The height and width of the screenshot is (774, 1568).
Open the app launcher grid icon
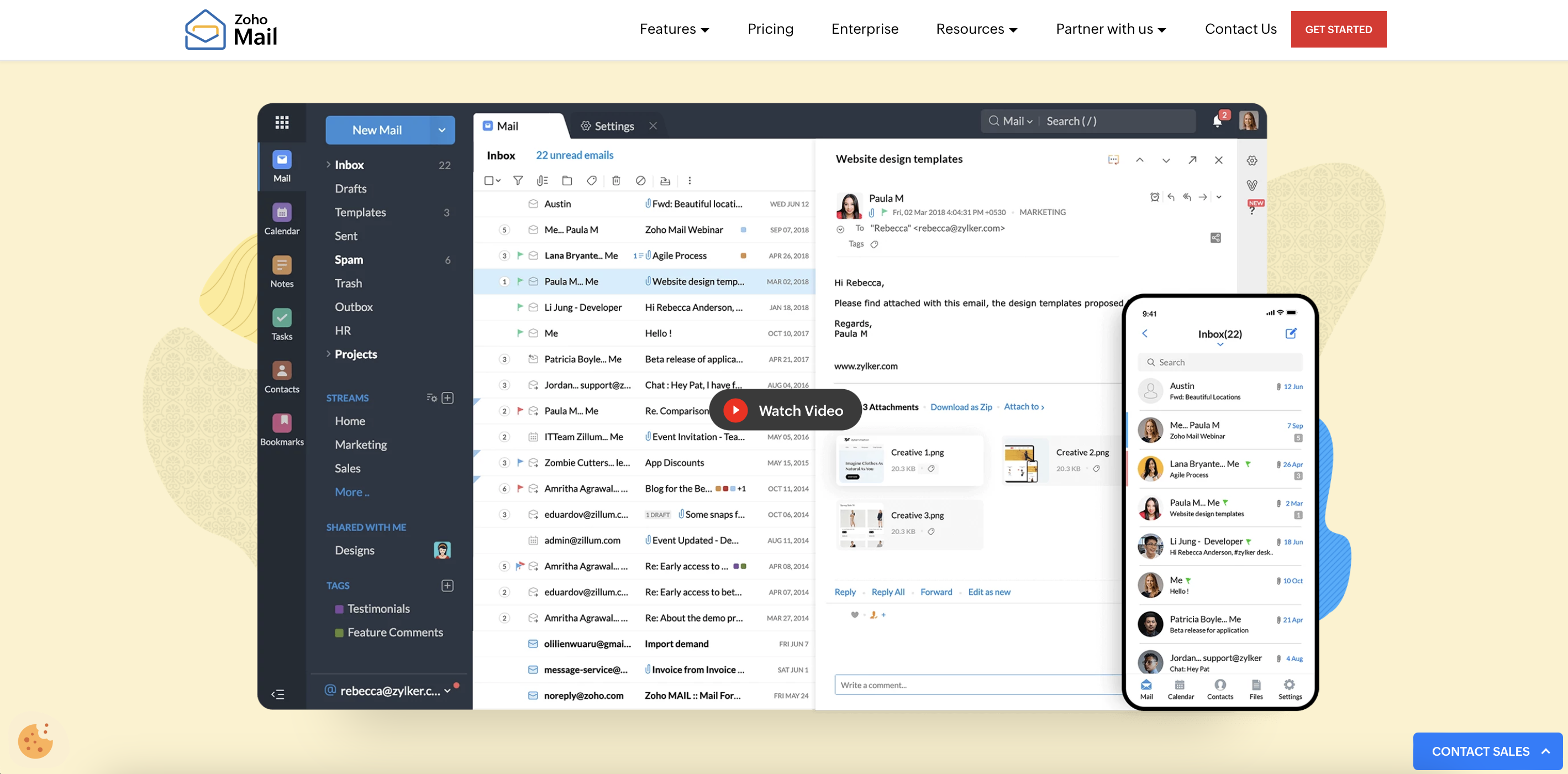tap(282, 122)
